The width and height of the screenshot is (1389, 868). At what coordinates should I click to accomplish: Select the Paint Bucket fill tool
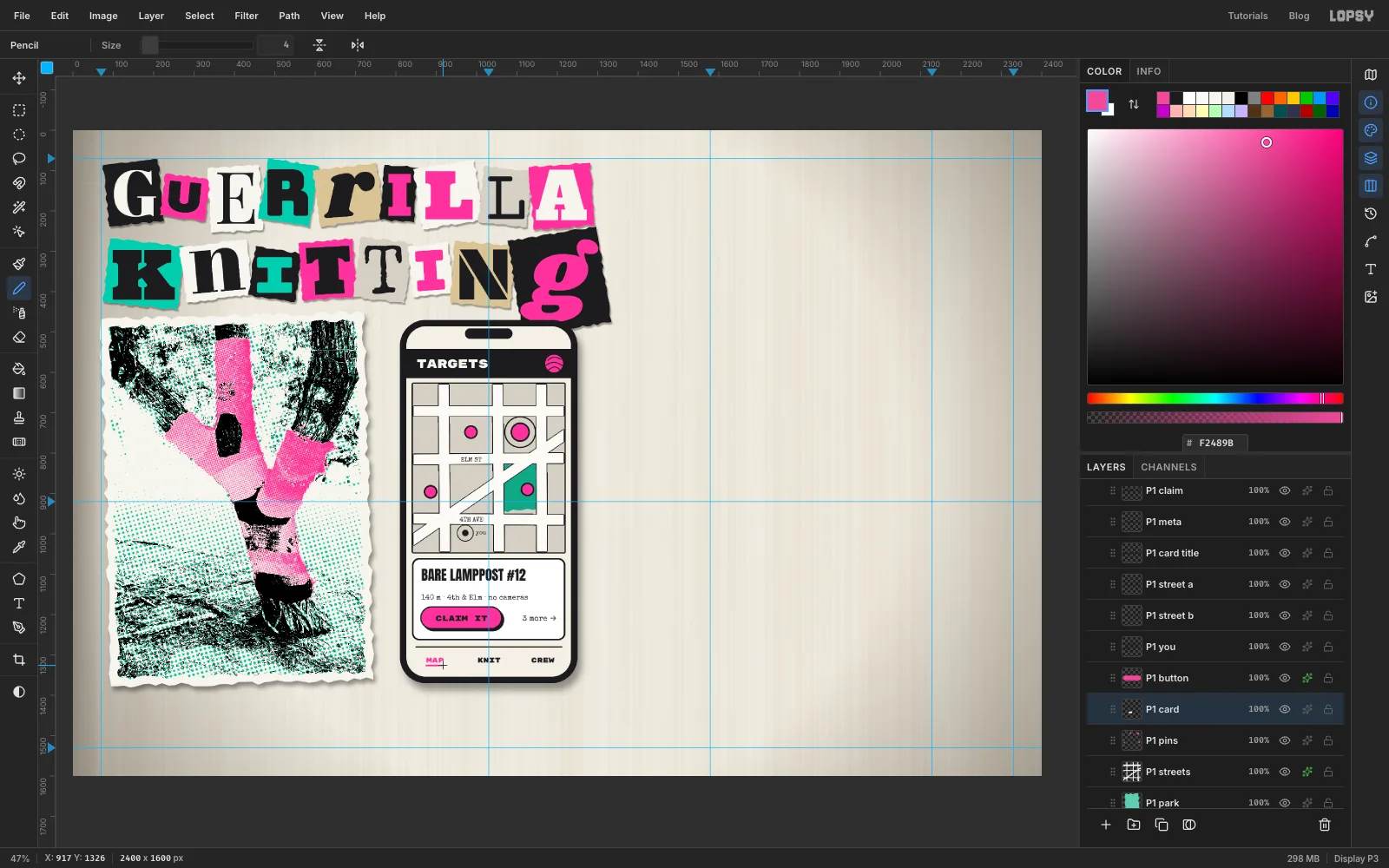click(x=19, y=369)
